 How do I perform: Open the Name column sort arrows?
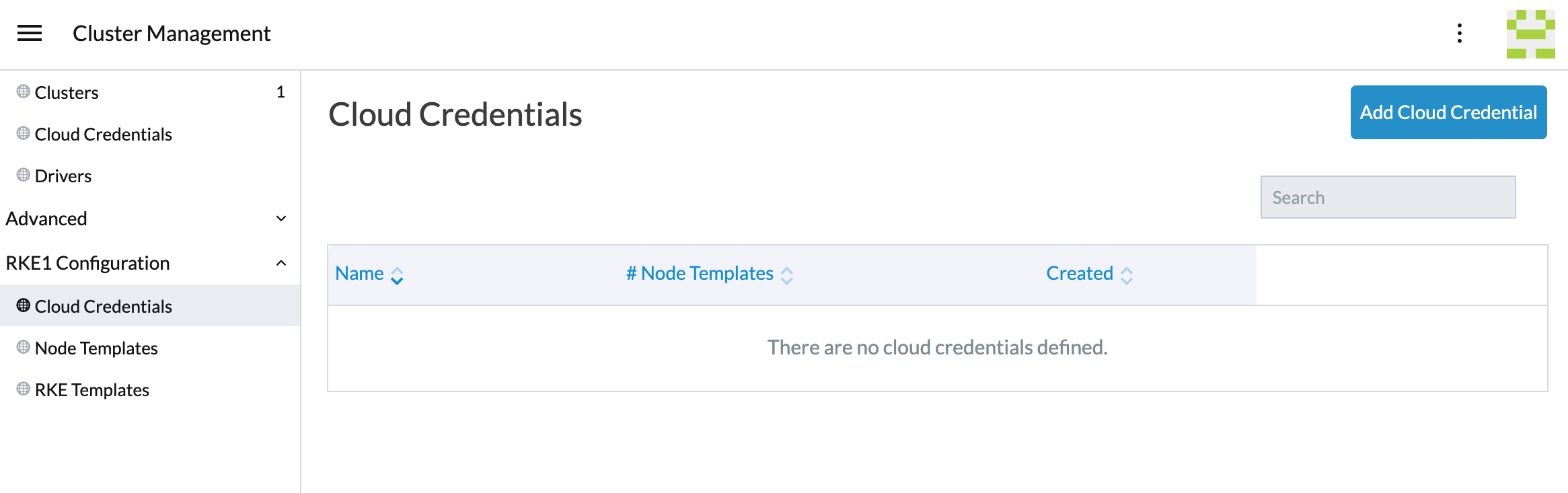pyautogui.click(x=398, y=275)
